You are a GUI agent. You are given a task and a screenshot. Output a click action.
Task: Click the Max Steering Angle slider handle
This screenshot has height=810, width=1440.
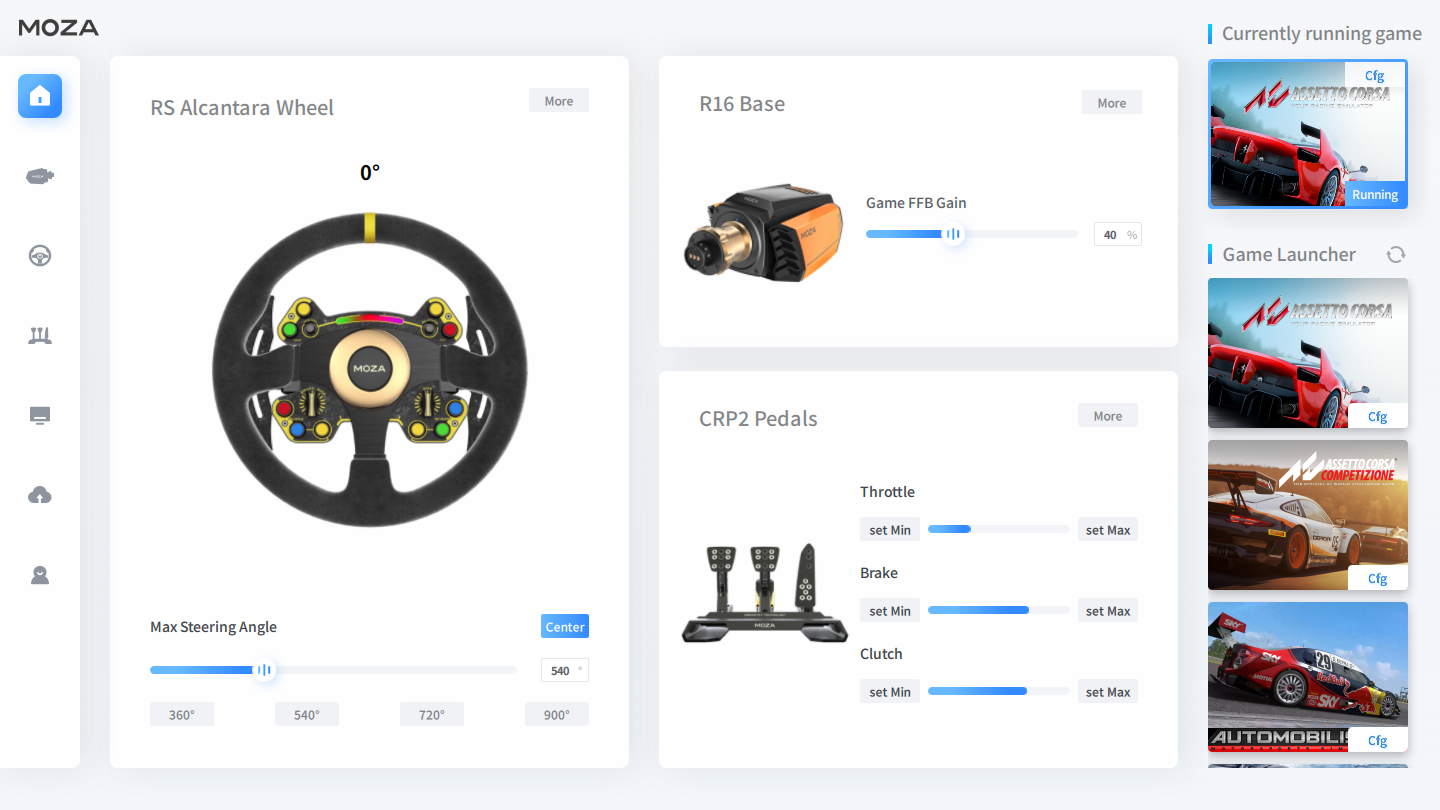[x=264, y=670]
